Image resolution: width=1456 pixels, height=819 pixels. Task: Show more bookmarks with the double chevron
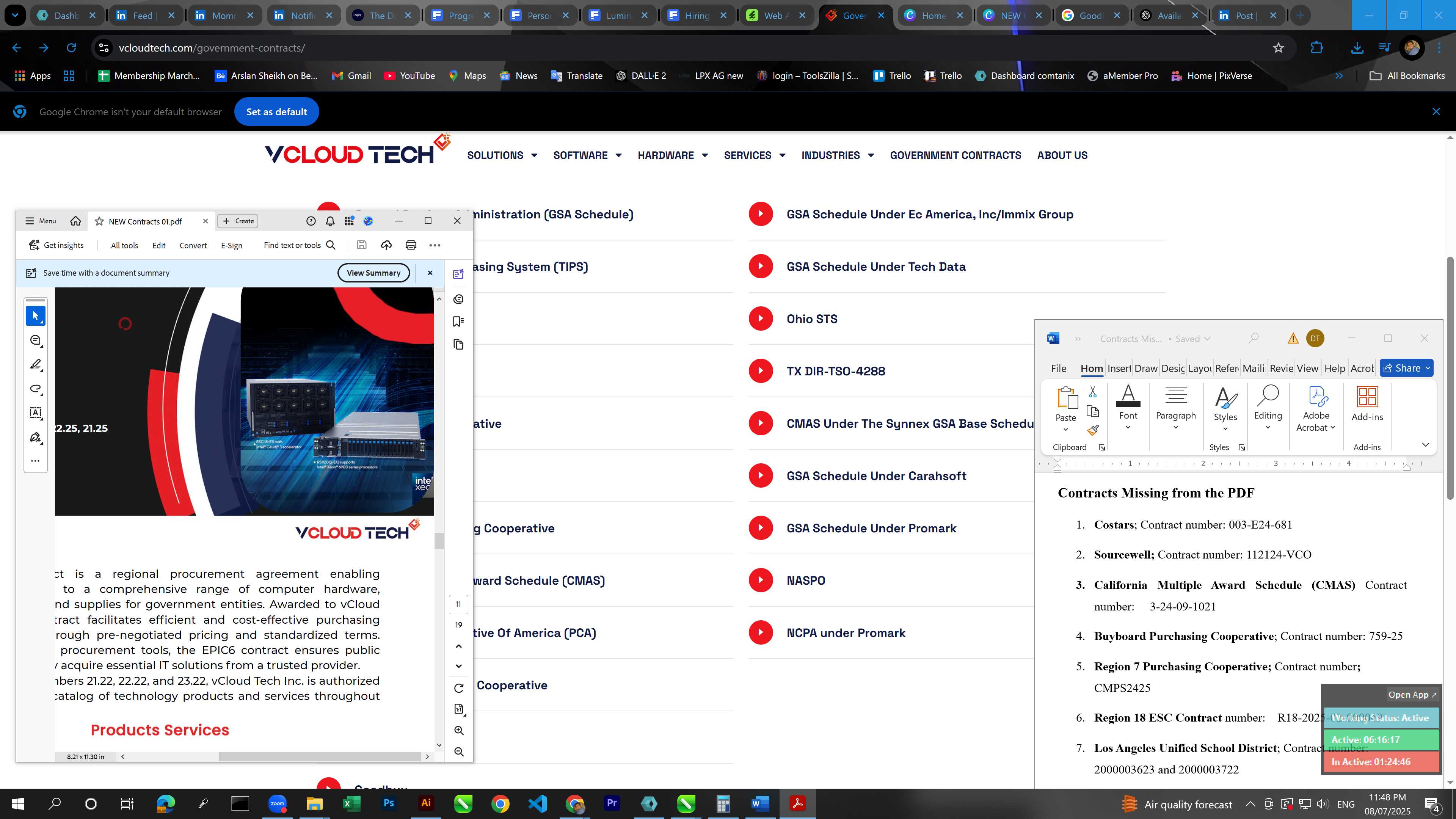coord(1339,76)
